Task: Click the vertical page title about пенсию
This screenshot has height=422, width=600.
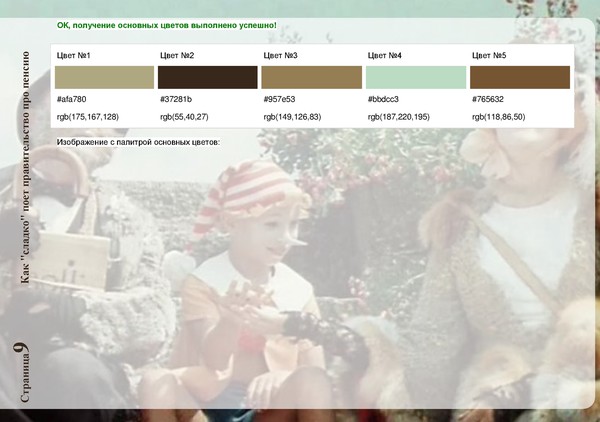Action: pos(25,167)
